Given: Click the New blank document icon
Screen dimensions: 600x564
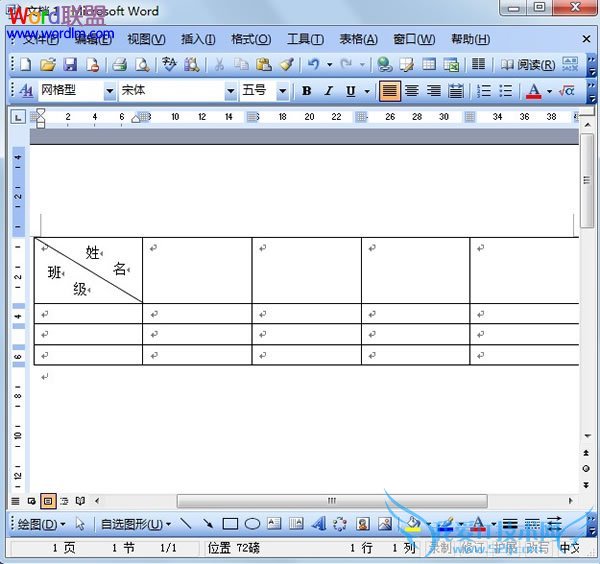Looking at the screenshot, I should click(x=26, y=64).
